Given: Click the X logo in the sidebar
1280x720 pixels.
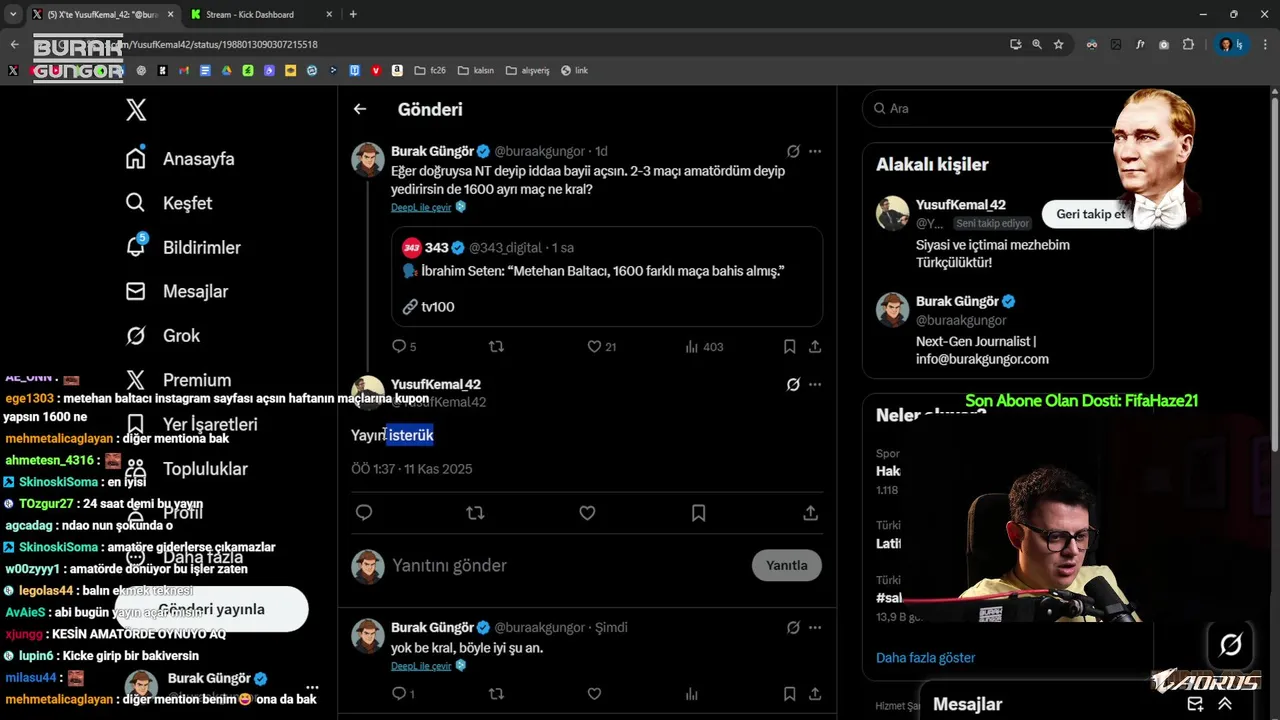Looking at the screenshot, I should (x=136, y=110).
